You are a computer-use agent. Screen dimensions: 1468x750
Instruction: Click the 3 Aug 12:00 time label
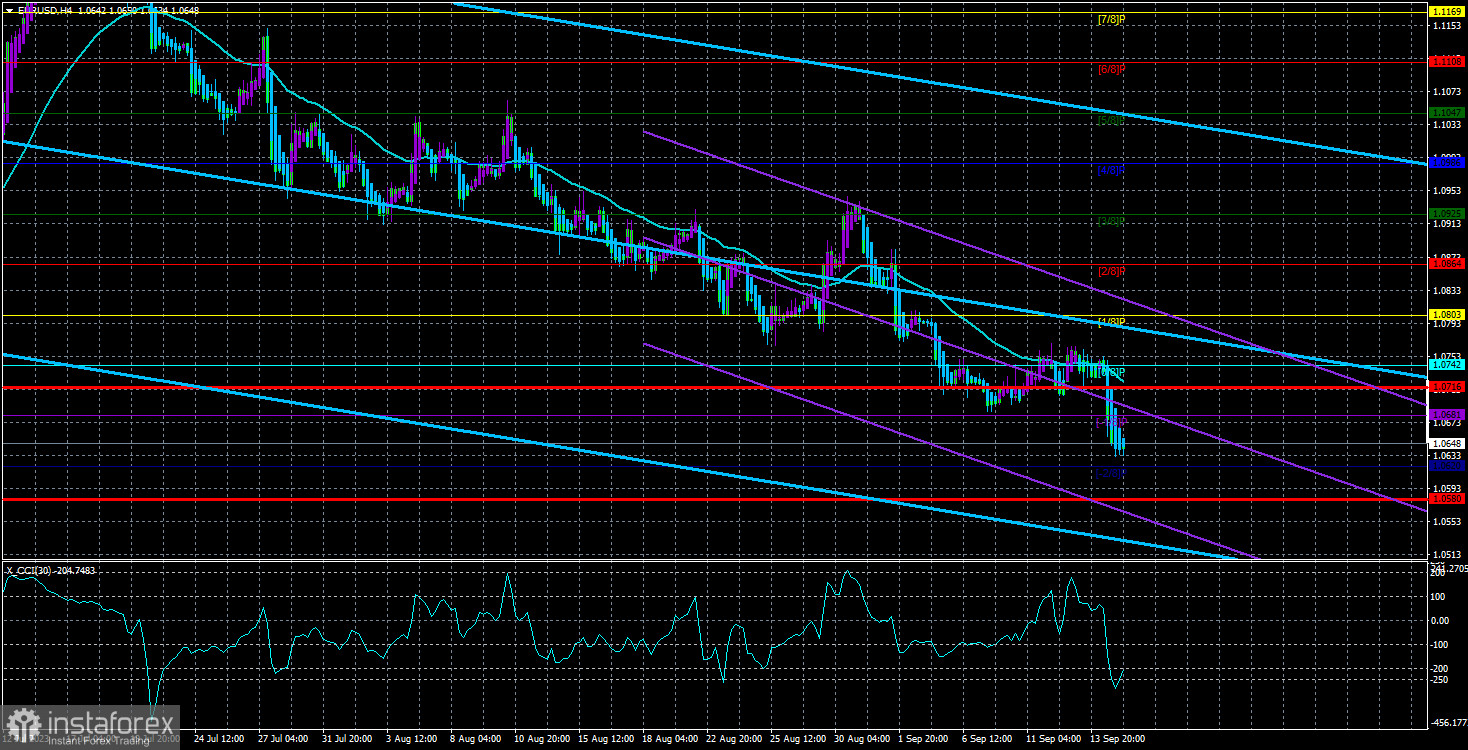(x=414, y=739)
